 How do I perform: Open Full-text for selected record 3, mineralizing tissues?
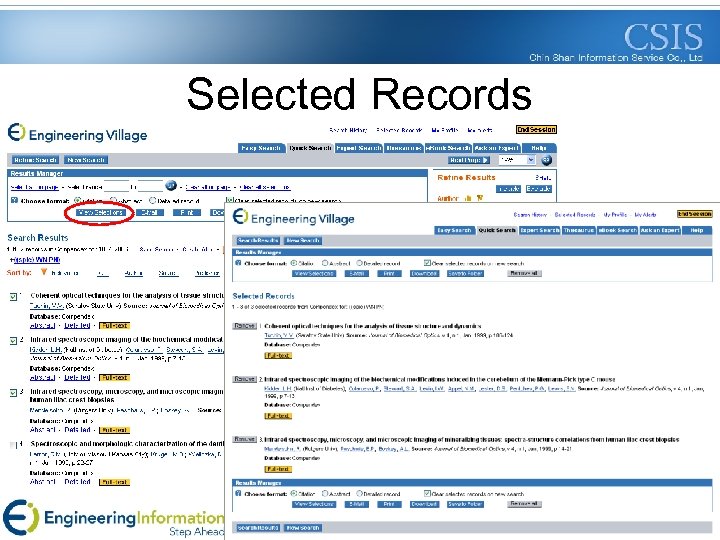[278, 469]
